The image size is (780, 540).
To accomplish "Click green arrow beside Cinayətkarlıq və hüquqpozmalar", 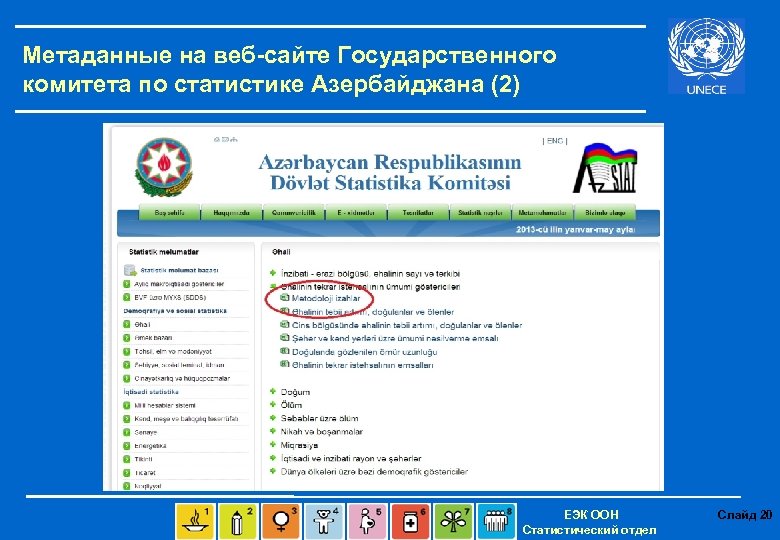I will click(x=126, y=378).
